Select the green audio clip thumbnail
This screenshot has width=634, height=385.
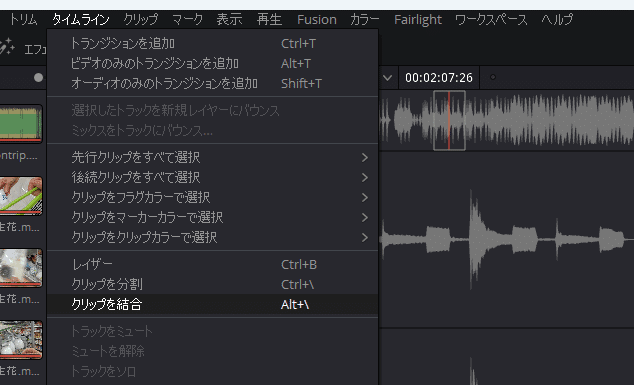tap(21, 124)
